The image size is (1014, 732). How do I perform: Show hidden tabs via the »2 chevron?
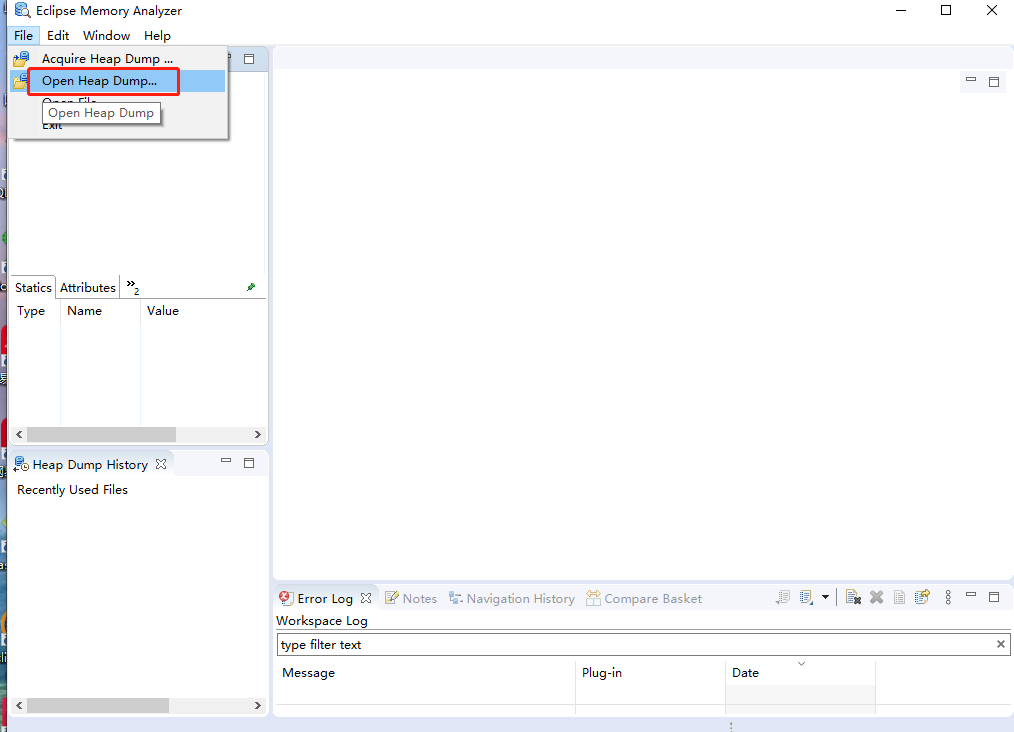coord(133,286)
